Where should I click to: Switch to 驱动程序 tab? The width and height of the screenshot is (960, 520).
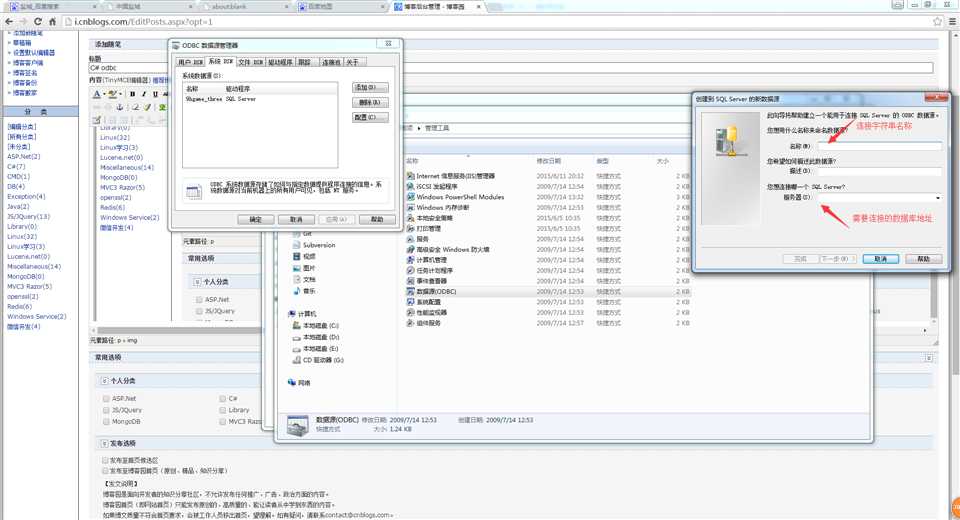281,62
